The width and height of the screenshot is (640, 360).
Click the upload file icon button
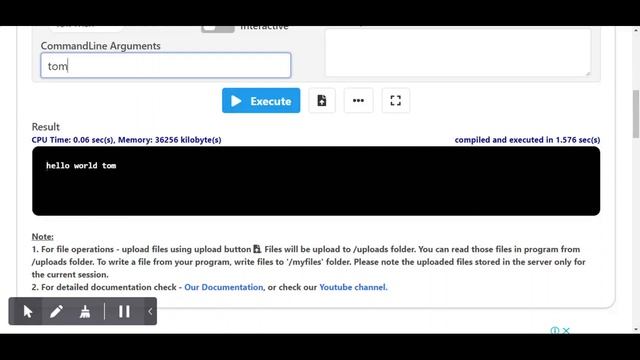(x=322, y=100)
